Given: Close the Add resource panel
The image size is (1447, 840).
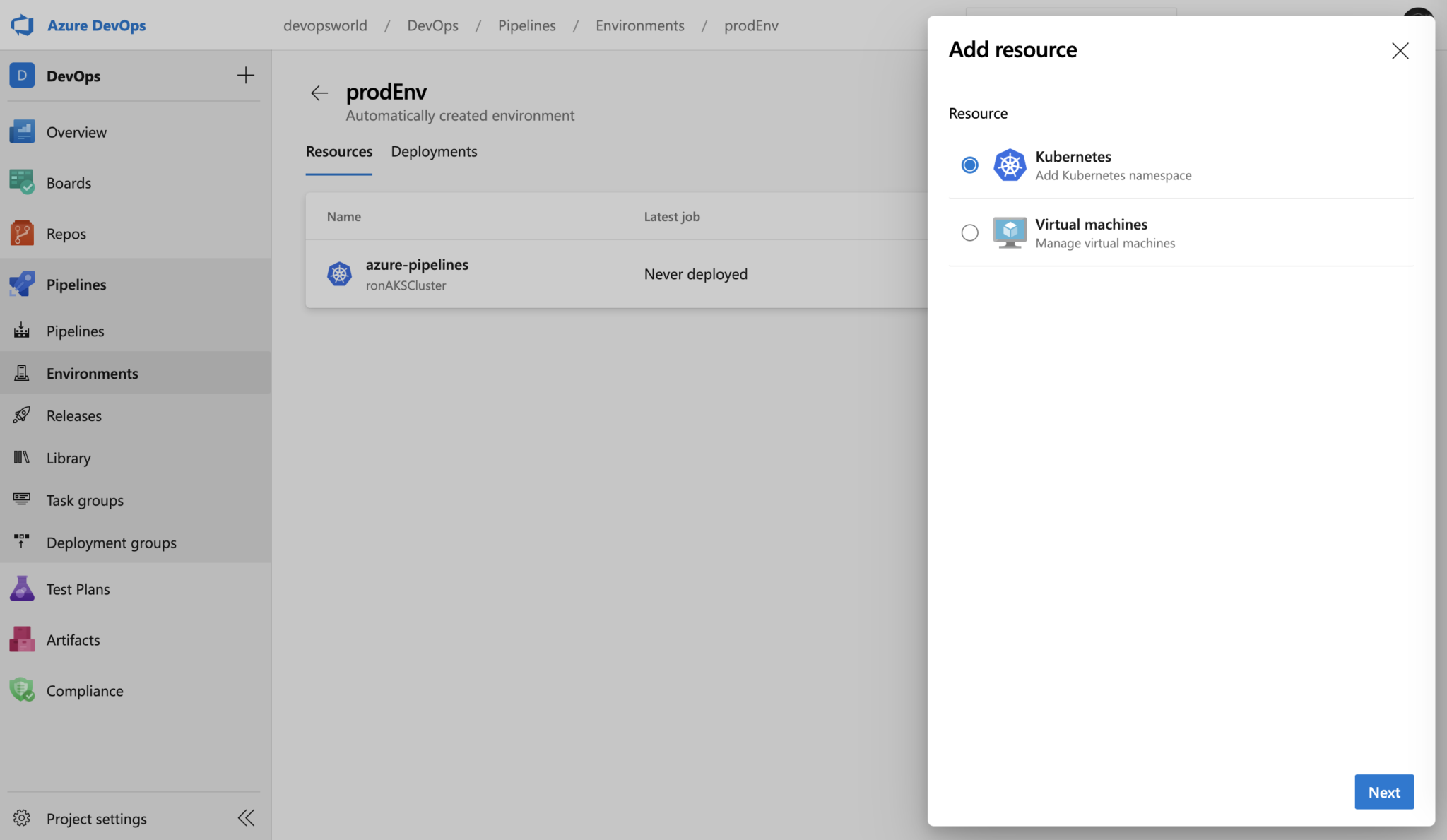Looking at the screenshot, I should (1400, 51).
